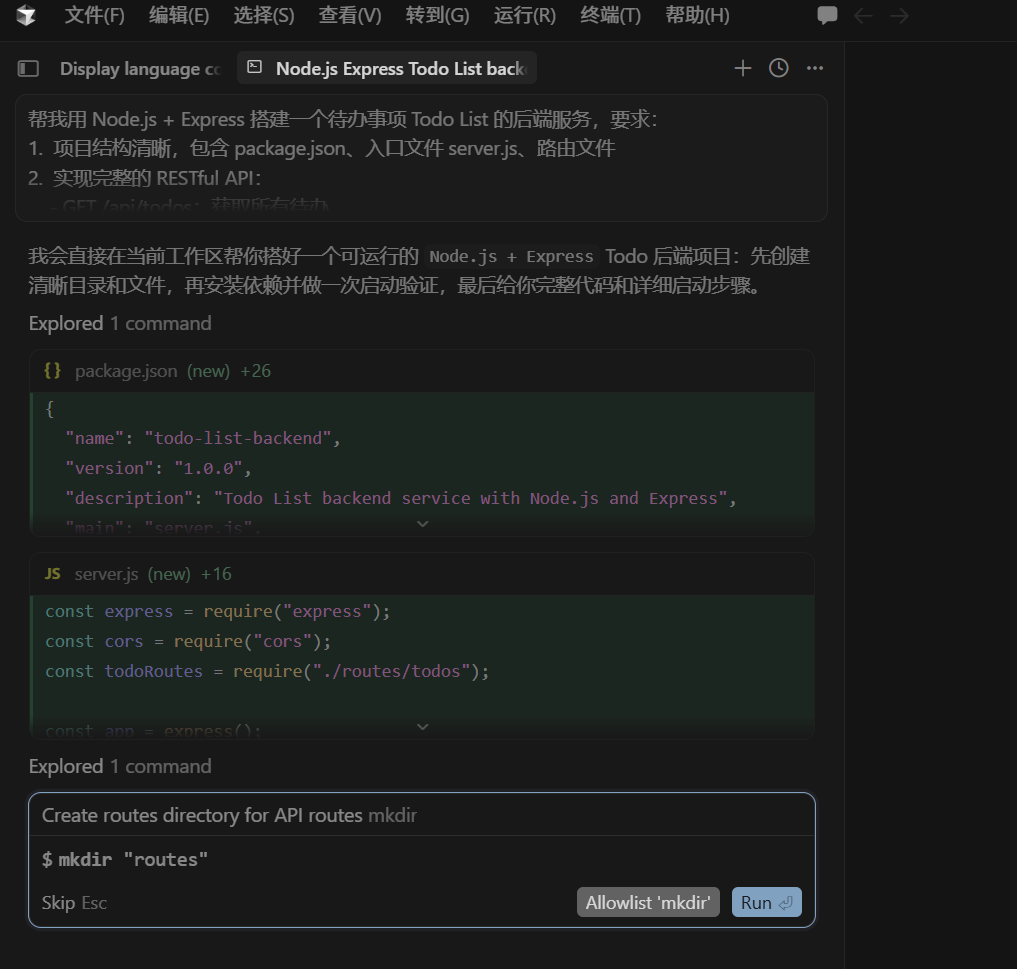Click the require("cors") code line
This screenshot has height=969, width=1017.
[x=188, y=641]
